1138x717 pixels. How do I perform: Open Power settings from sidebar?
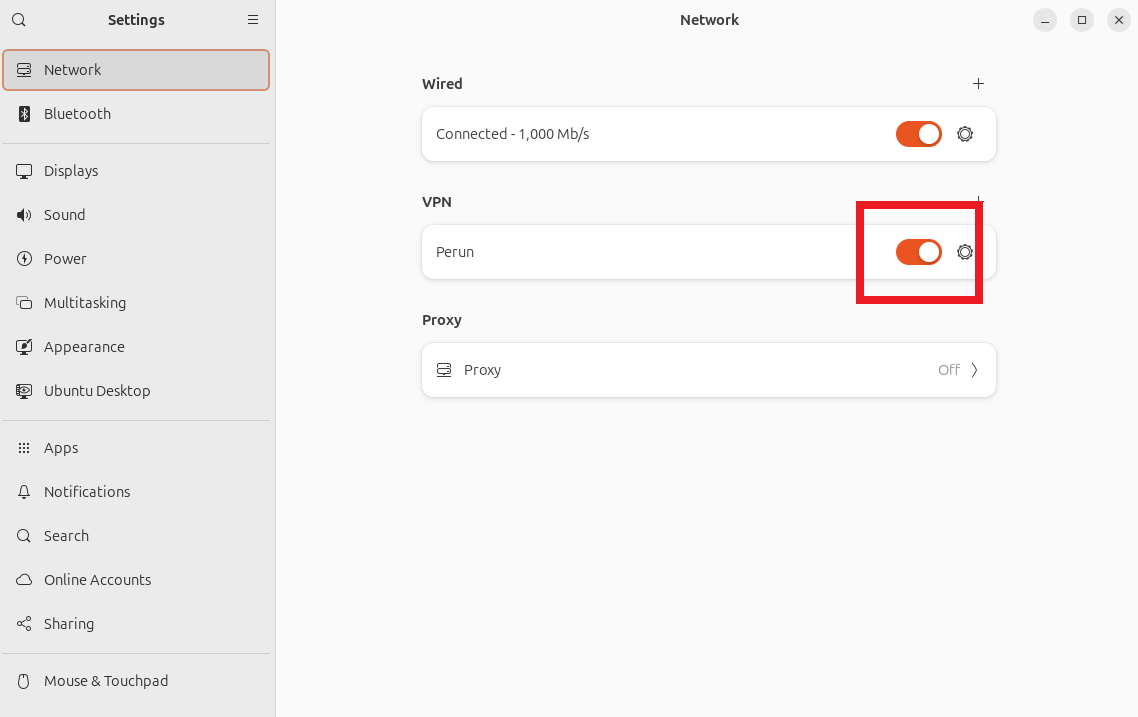pyautogui.click(x=64, y=258)
